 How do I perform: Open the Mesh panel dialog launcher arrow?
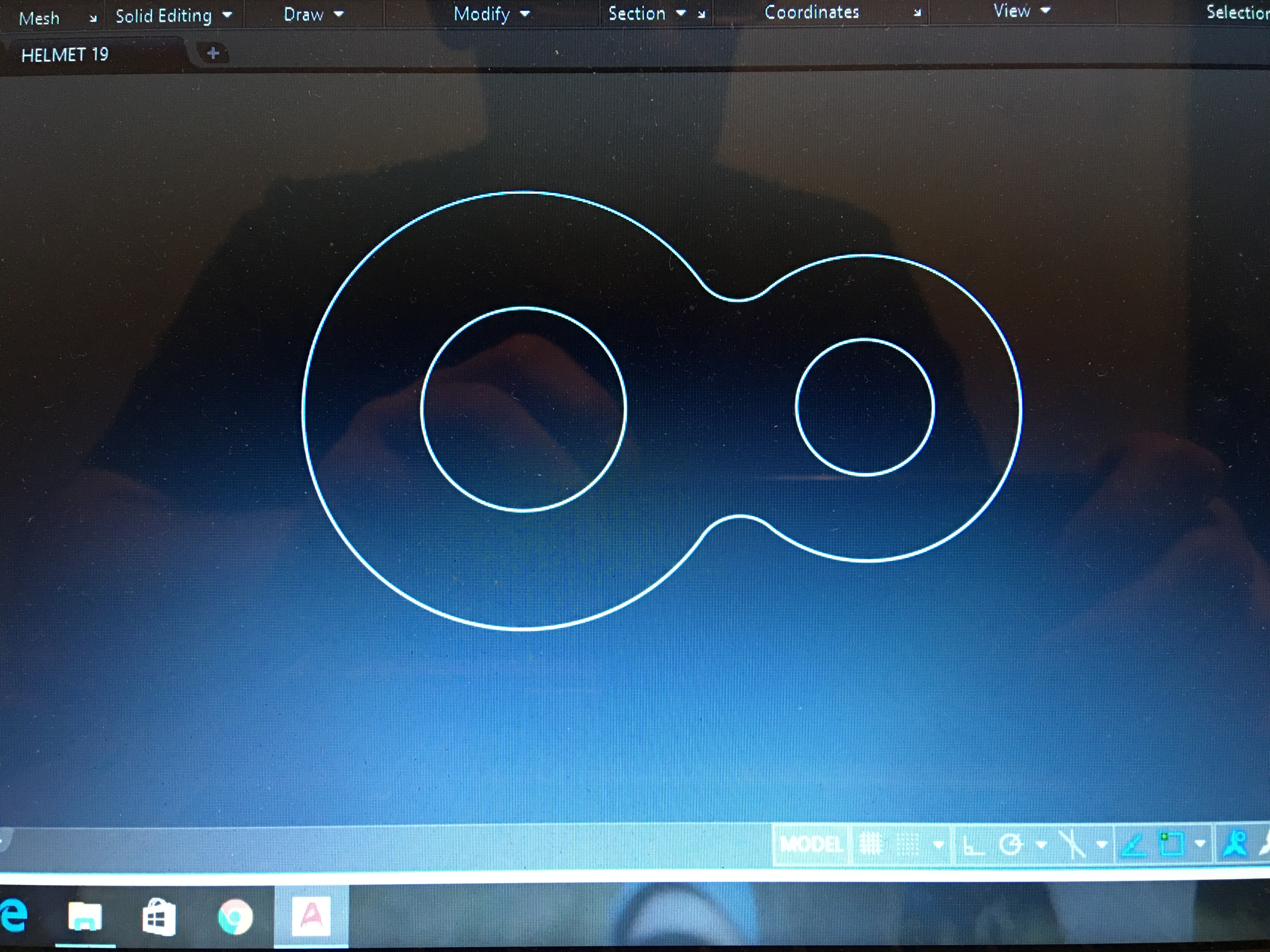pyautogui.click(x=93, y=19)
